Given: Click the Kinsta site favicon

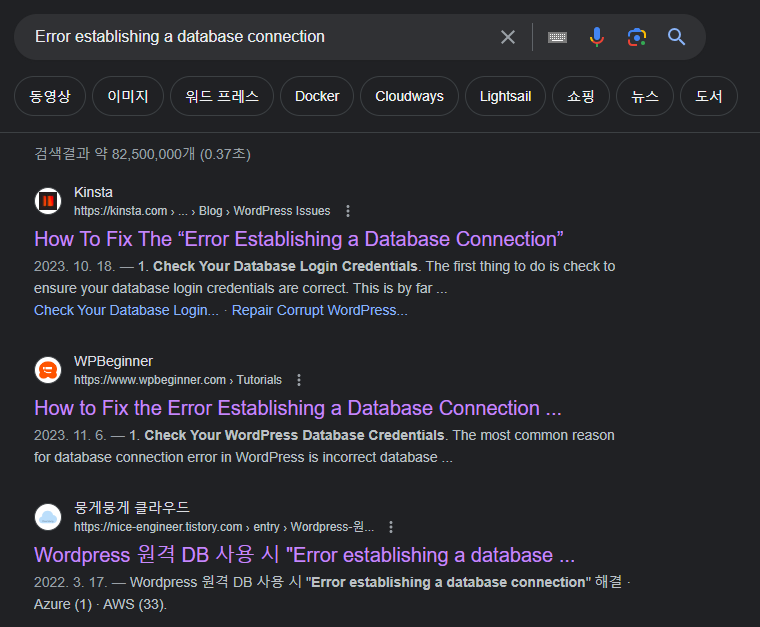Looking at the screenshot, I should coord(48,201).
